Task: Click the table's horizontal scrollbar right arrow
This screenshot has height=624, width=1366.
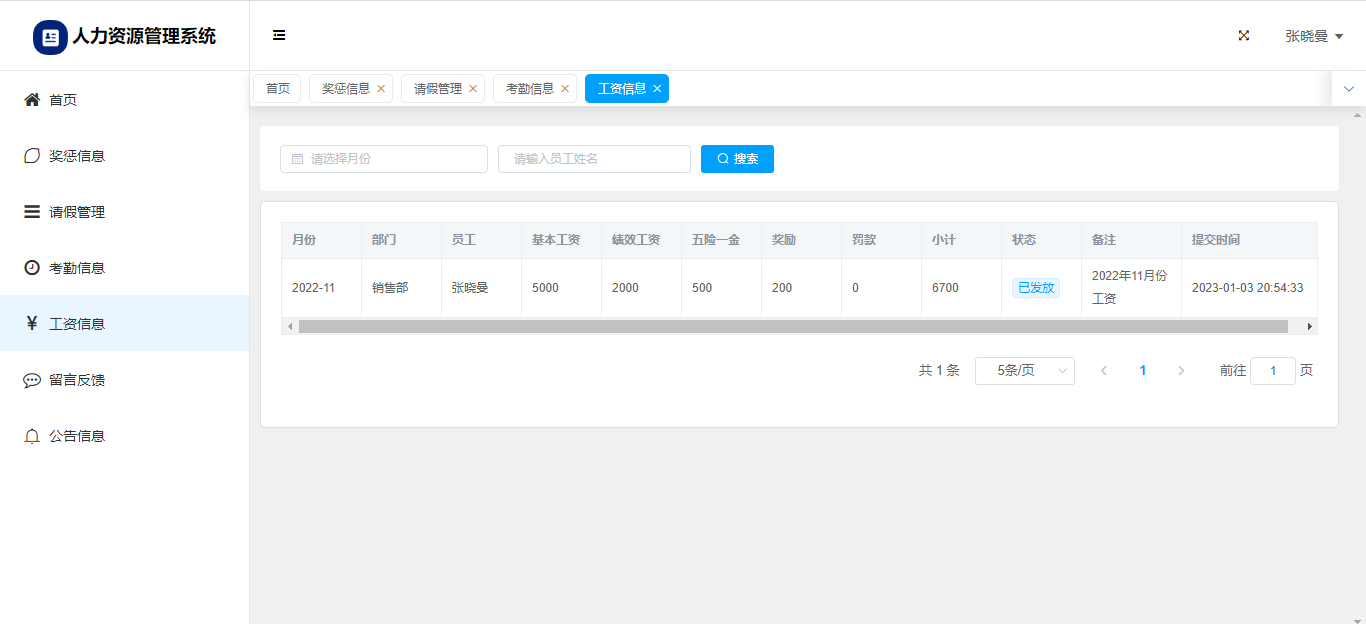Action: (1309, 326)
